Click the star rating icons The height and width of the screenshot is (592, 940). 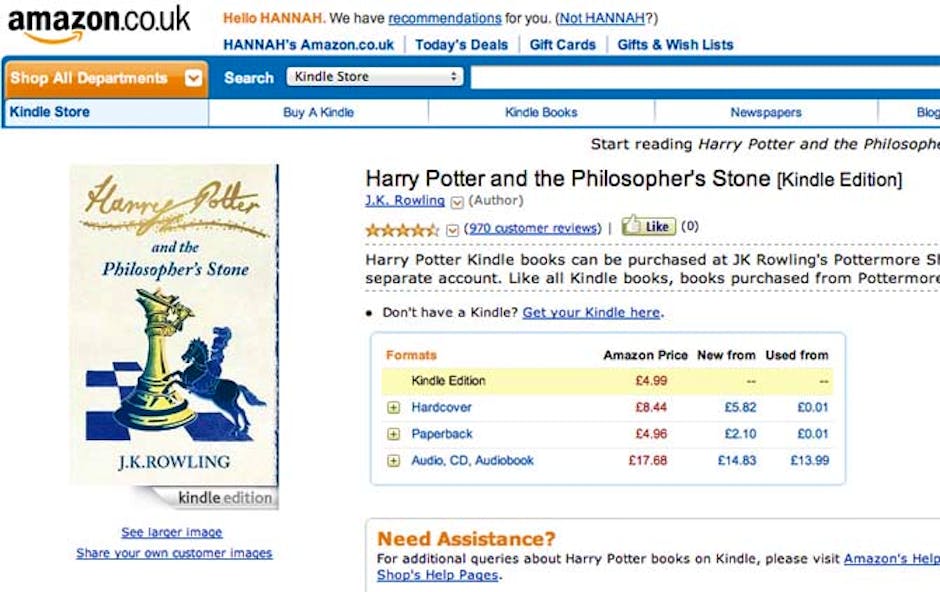(402, 229)
